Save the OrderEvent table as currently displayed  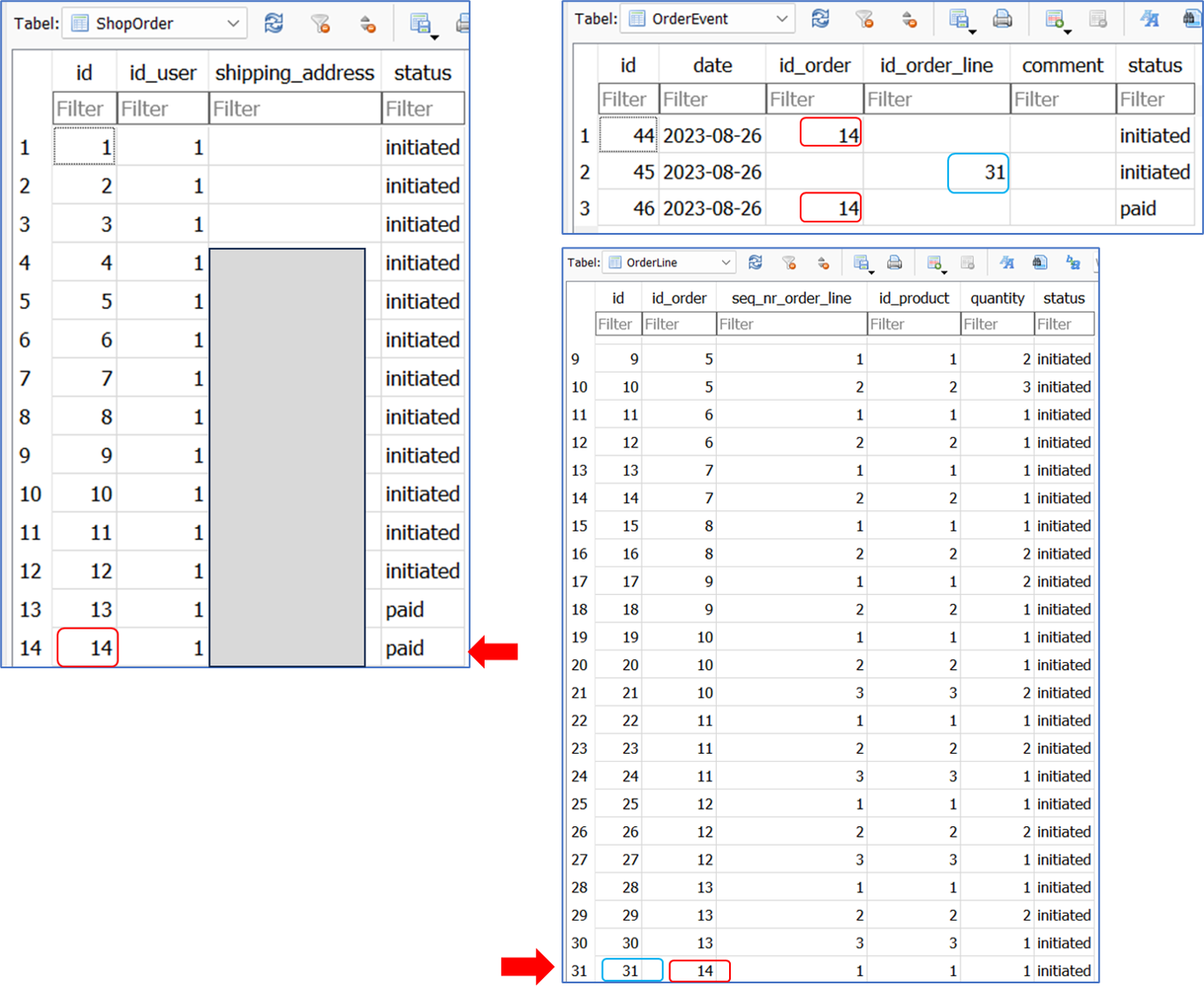click(960, 19)
